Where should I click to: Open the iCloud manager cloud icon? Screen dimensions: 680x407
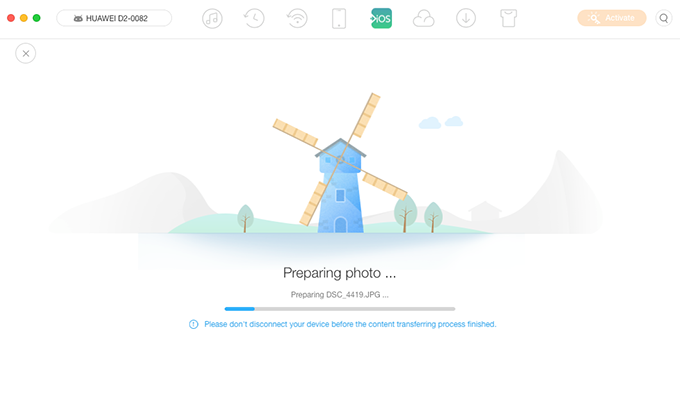[x=423, y=19]
